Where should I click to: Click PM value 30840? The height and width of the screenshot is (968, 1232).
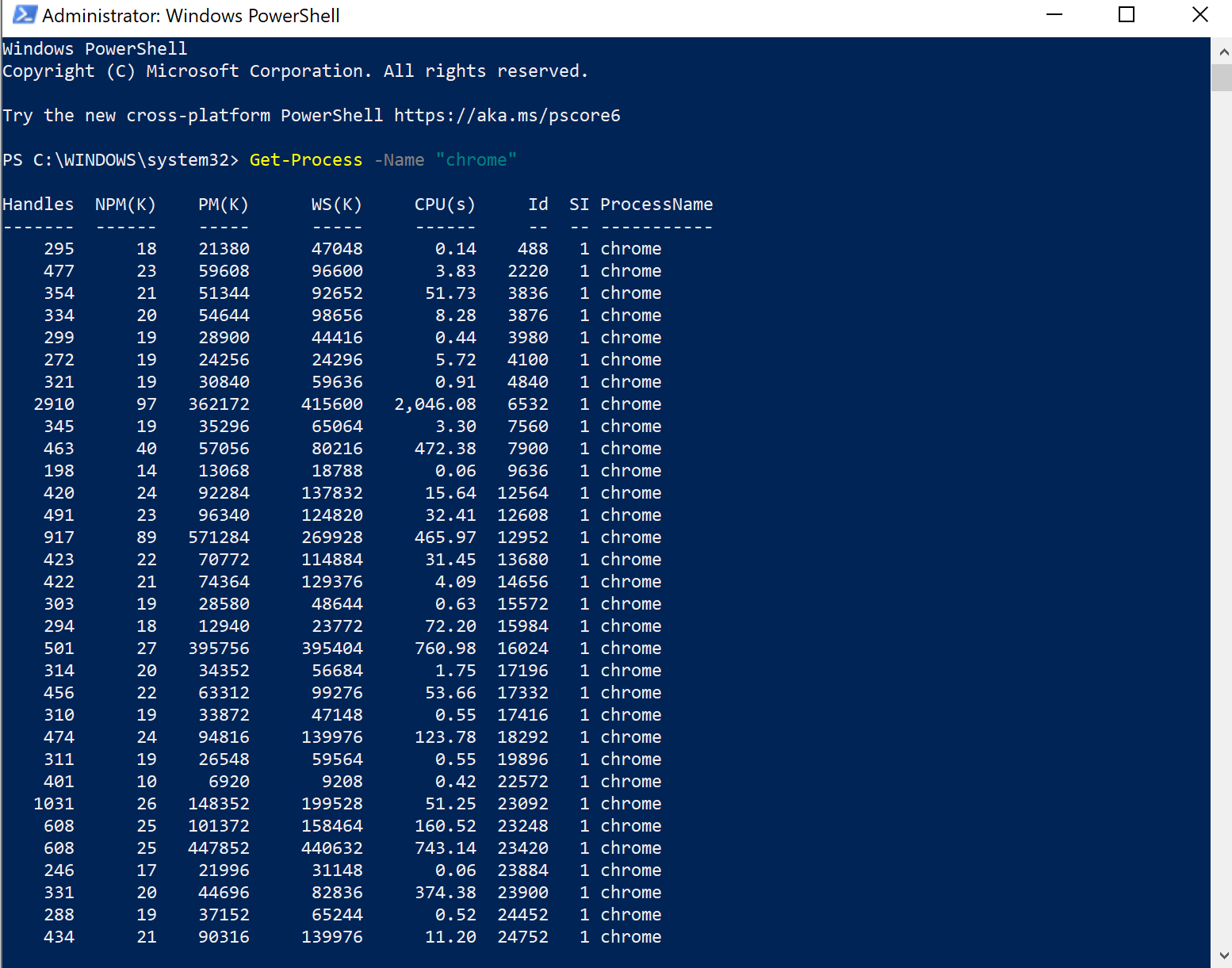point(224,382)
